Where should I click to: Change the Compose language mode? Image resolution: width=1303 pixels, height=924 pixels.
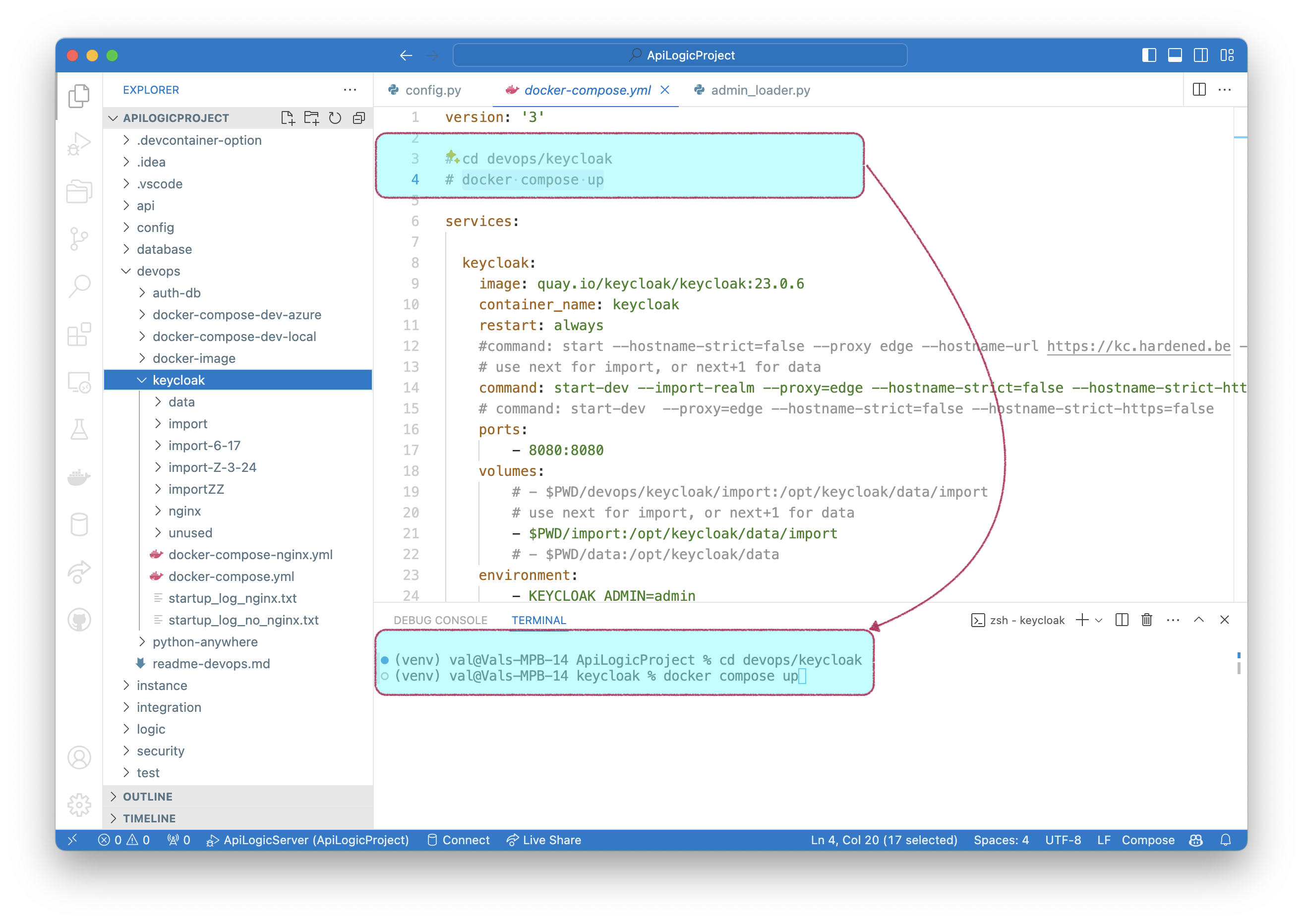[x=1148, y=840]
